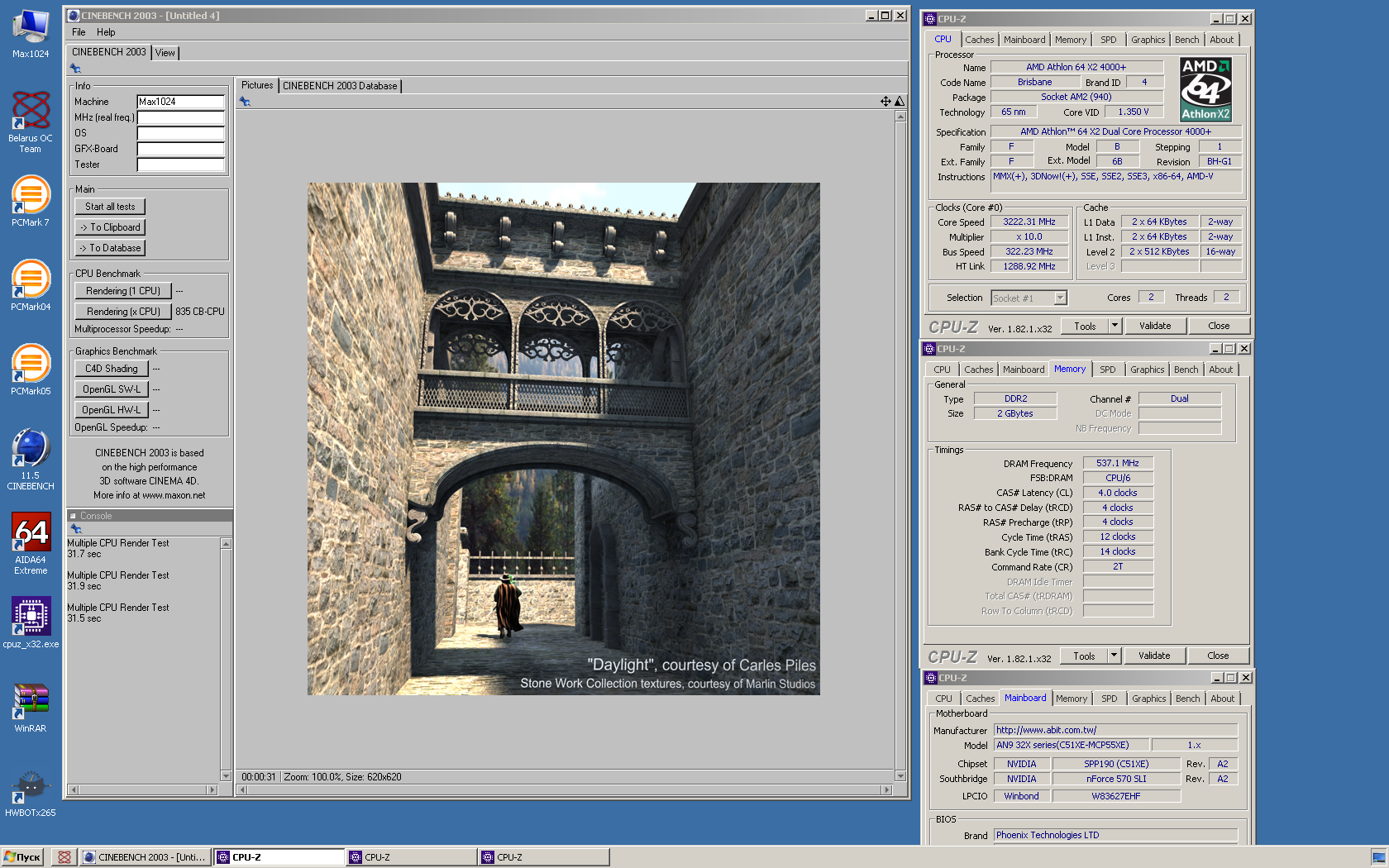
Task: Click the To Clipboard button
Action: coord(110,227)
